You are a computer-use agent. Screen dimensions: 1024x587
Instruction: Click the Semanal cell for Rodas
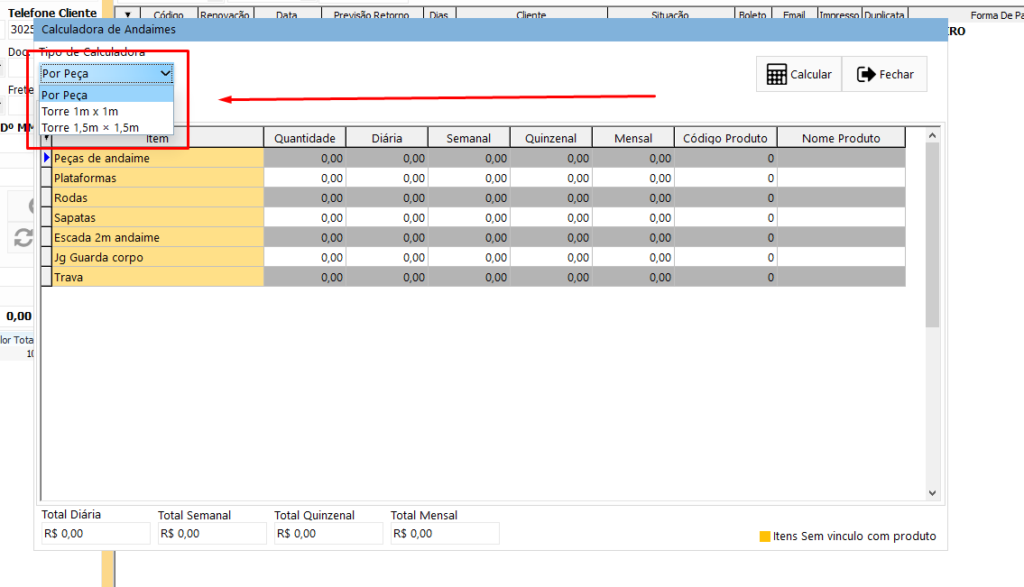point(469,198)
